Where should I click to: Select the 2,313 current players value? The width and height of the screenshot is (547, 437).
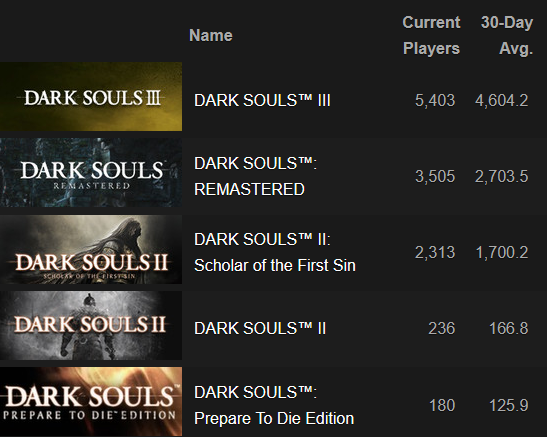pos(435,252)
